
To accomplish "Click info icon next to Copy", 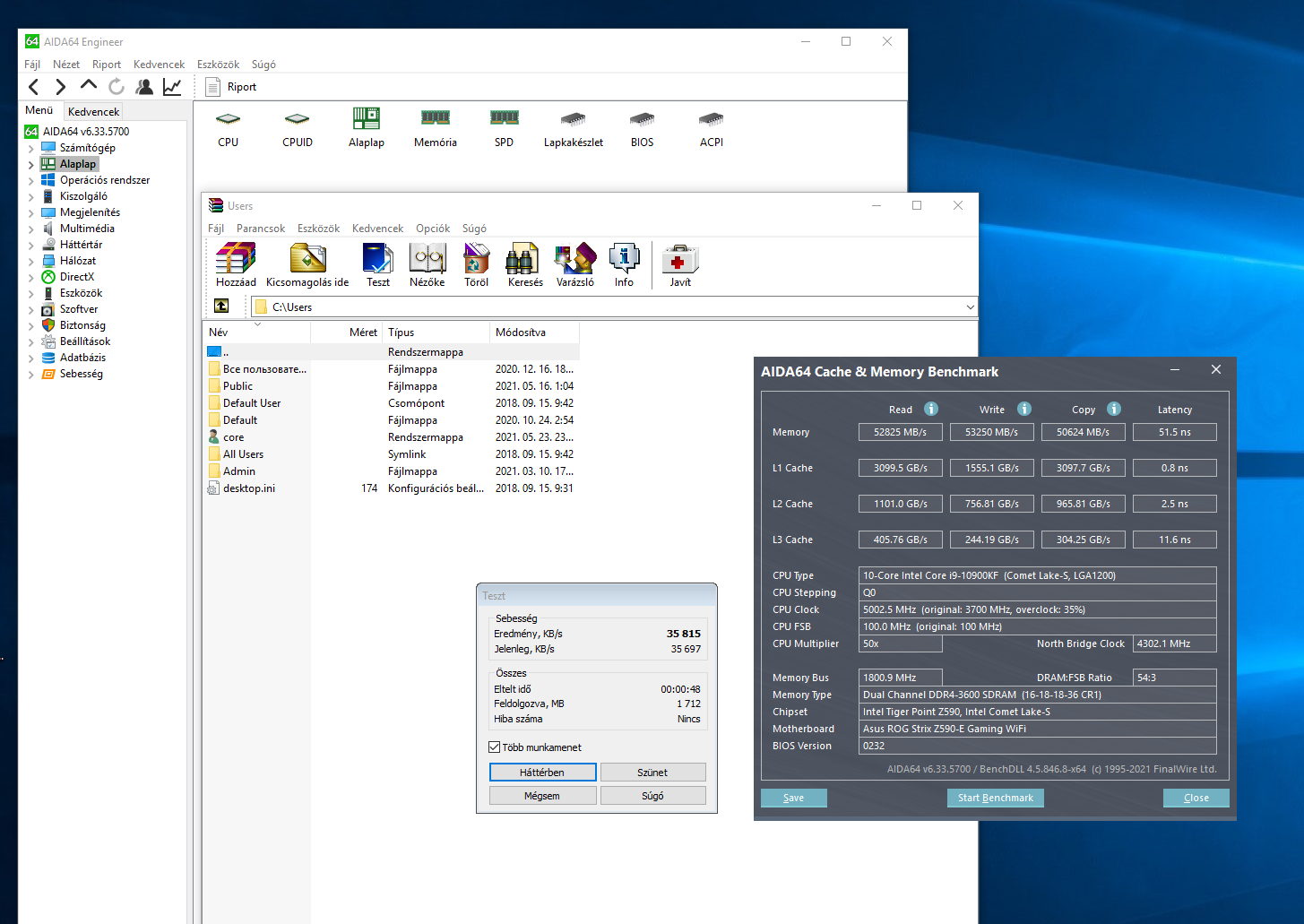I will [1114, 409].
